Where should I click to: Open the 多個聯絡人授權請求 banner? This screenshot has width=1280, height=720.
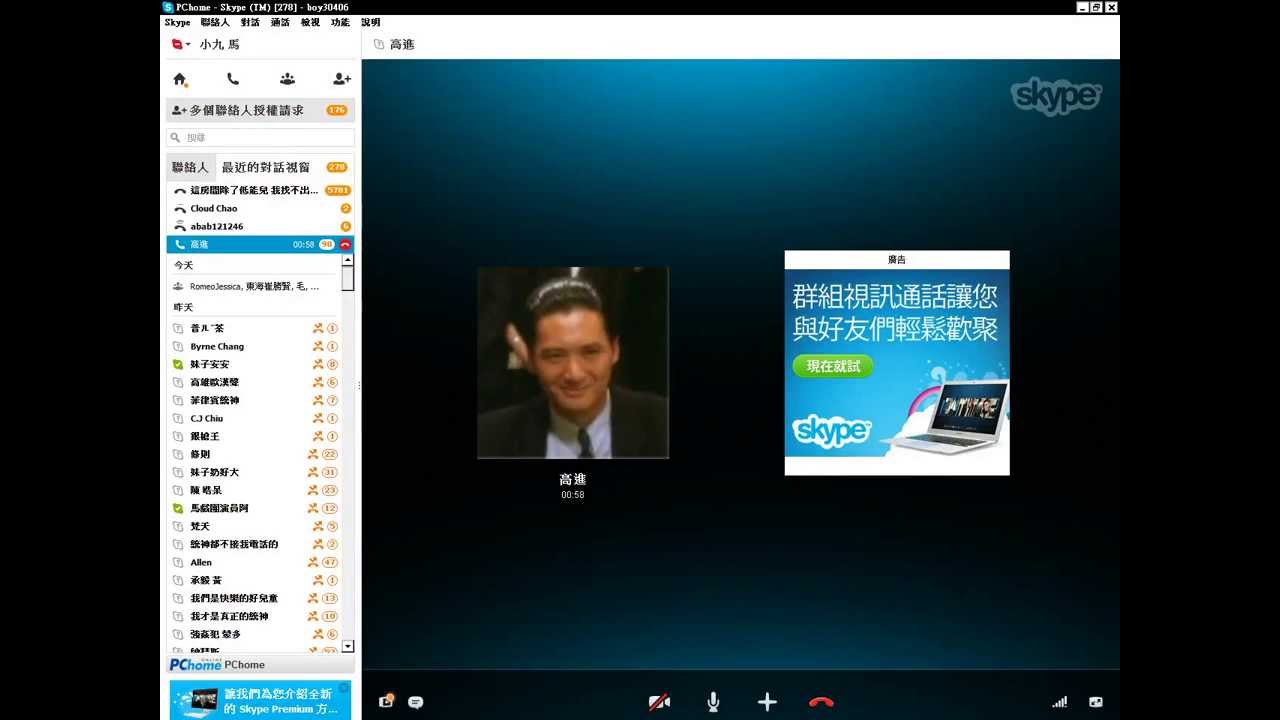pos(260,110)
